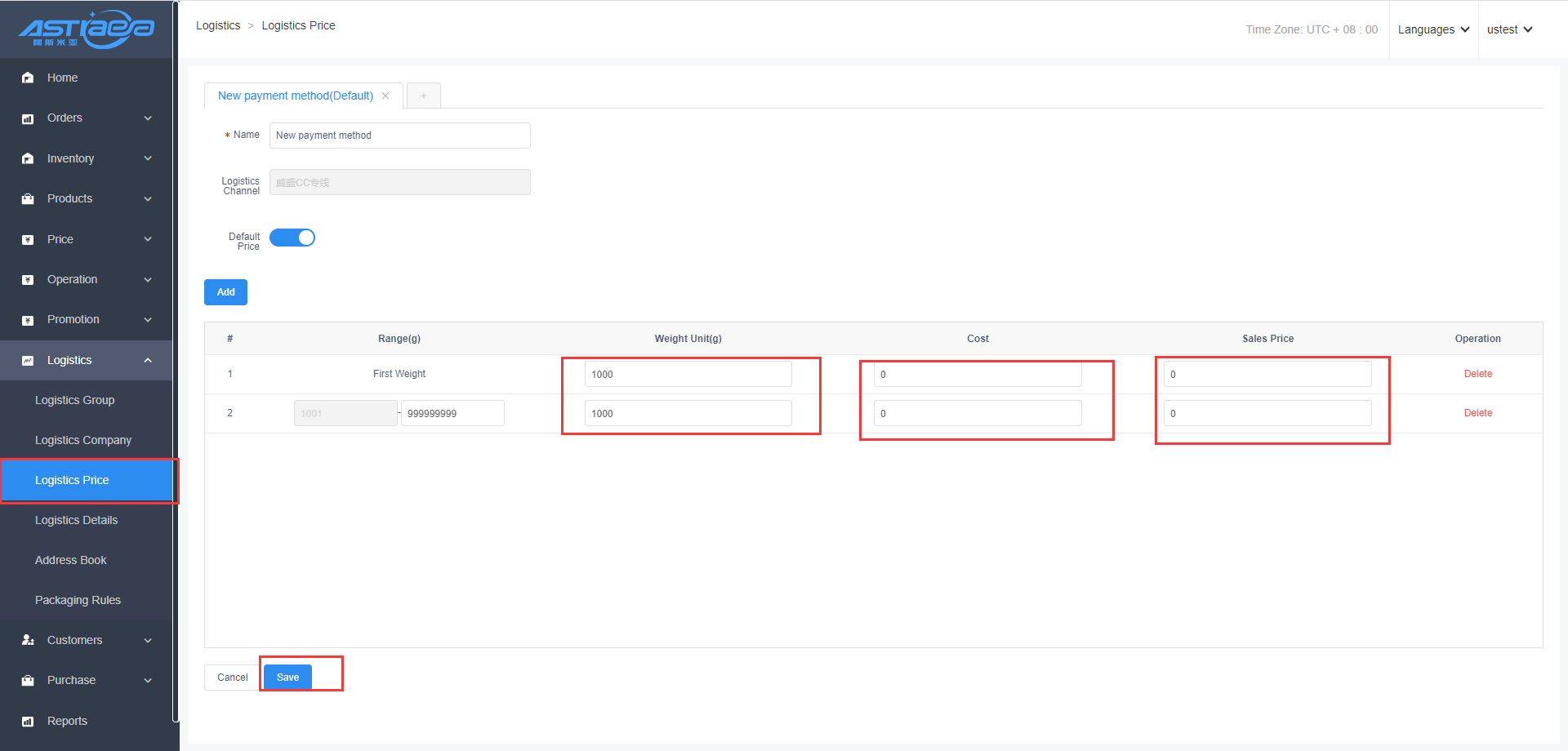Click the Name input field
The width and height of the screenshot is (1568, 751).
(x=399, y=136)
